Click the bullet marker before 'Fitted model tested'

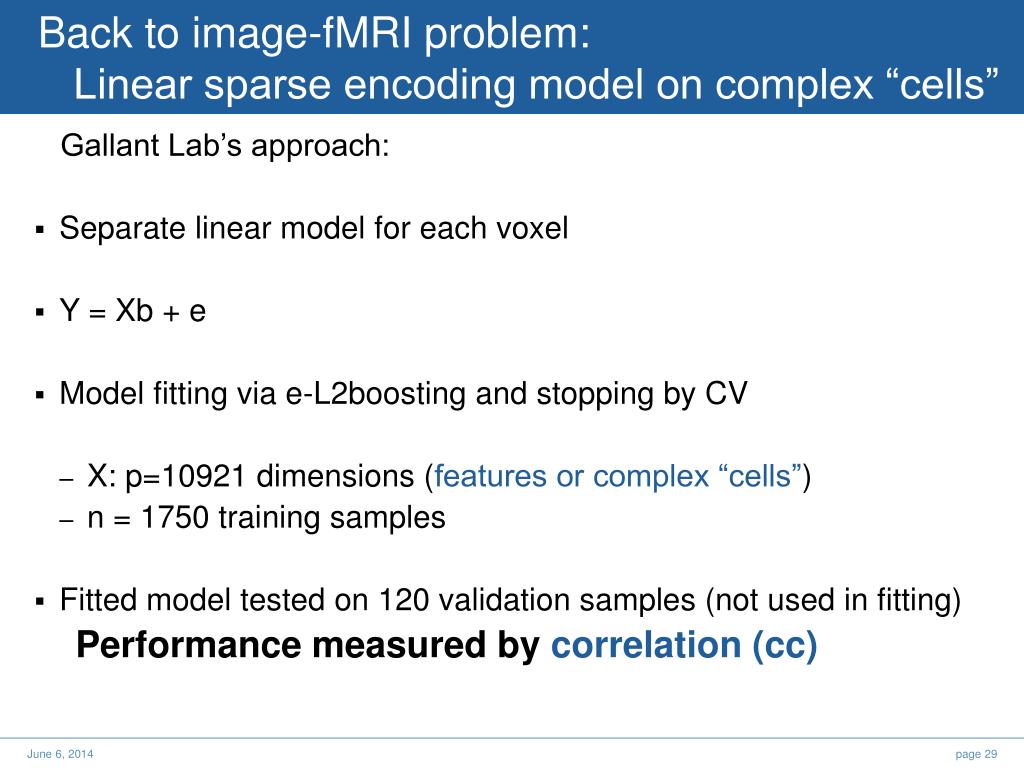coord(40,601)
